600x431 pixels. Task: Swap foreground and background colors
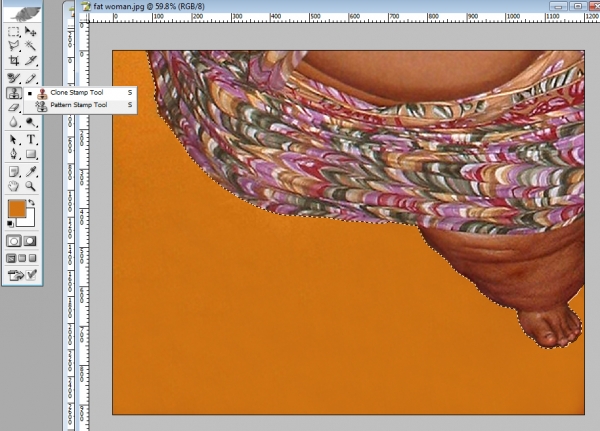pyautogui.click(x=31, y=202)
